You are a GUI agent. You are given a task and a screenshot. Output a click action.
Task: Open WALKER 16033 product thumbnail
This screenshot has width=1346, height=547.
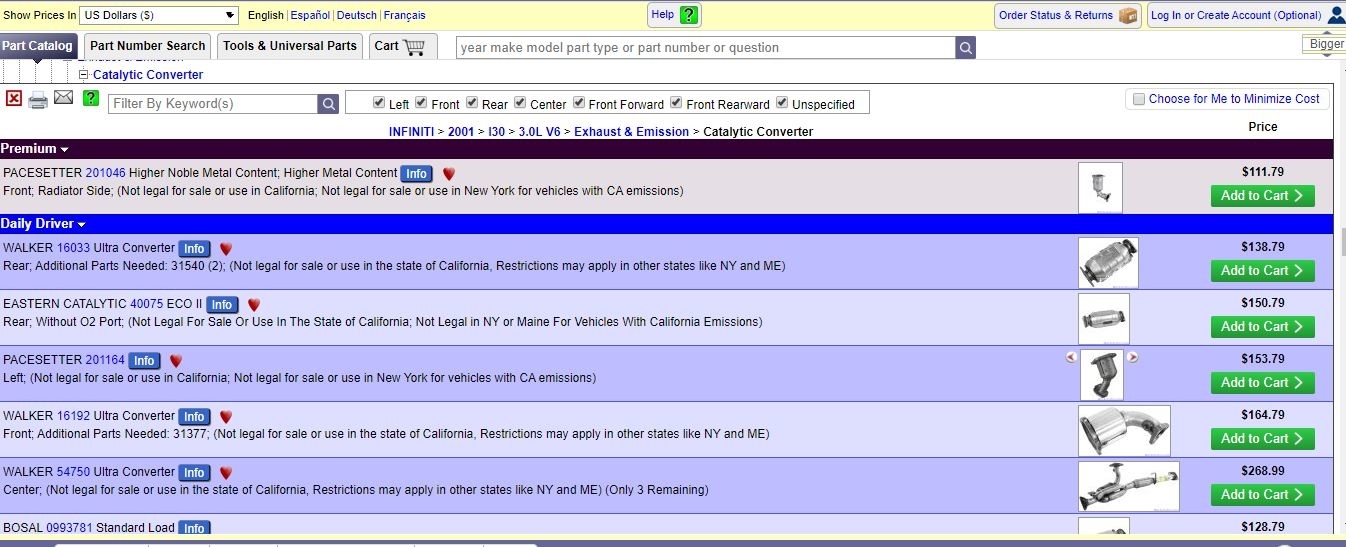point(1108,263)
